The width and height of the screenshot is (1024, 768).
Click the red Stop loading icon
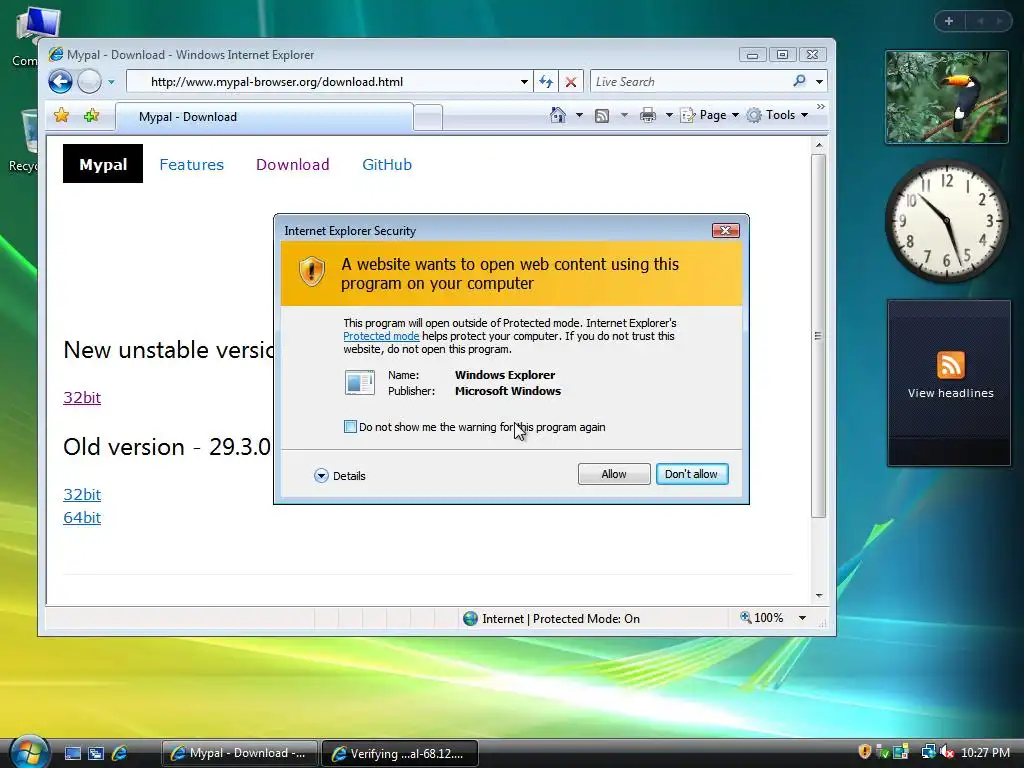[571, 82]
